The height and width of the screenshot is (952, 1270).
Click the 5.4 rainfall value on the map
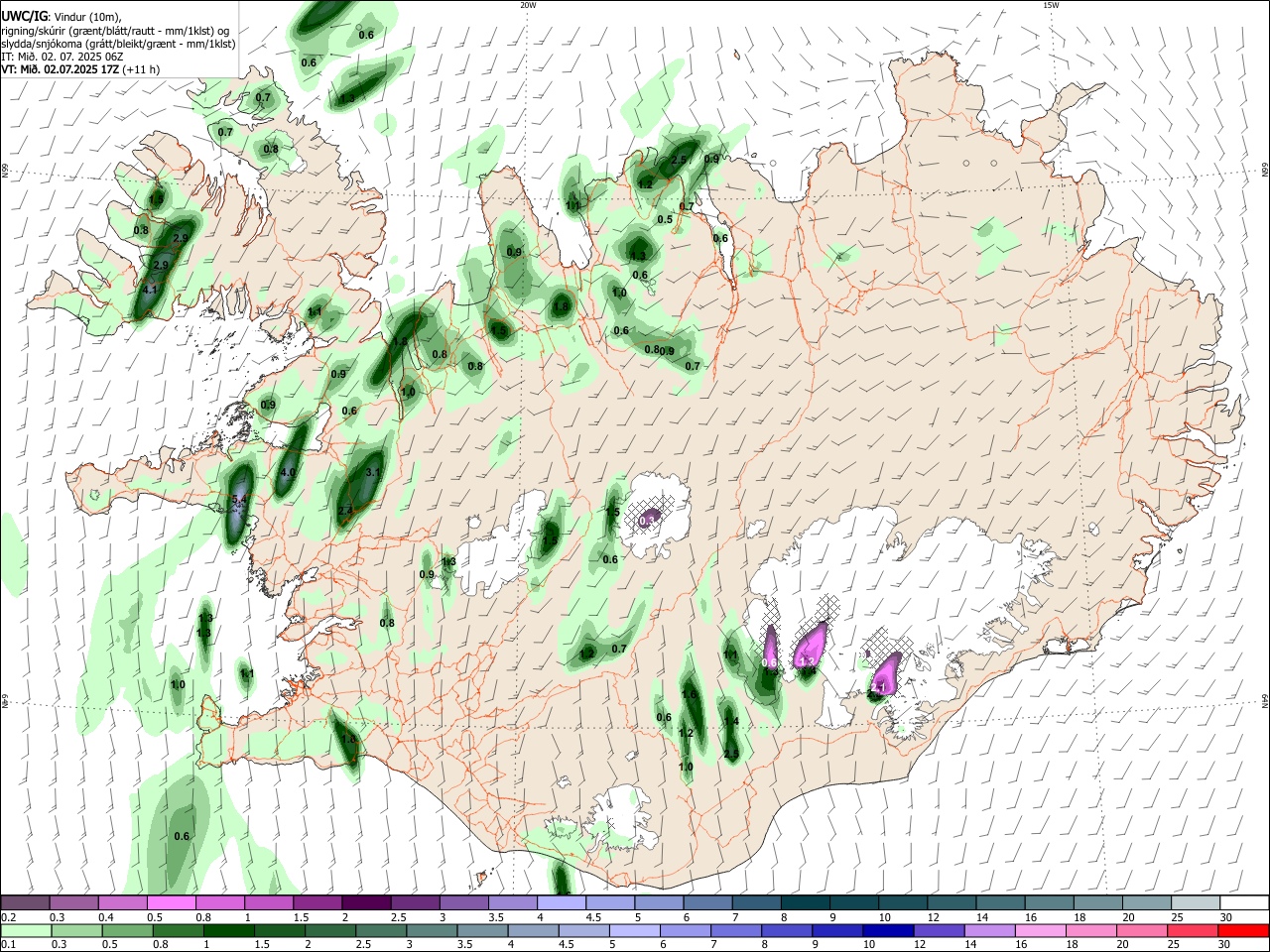click(x=239, y=499)
